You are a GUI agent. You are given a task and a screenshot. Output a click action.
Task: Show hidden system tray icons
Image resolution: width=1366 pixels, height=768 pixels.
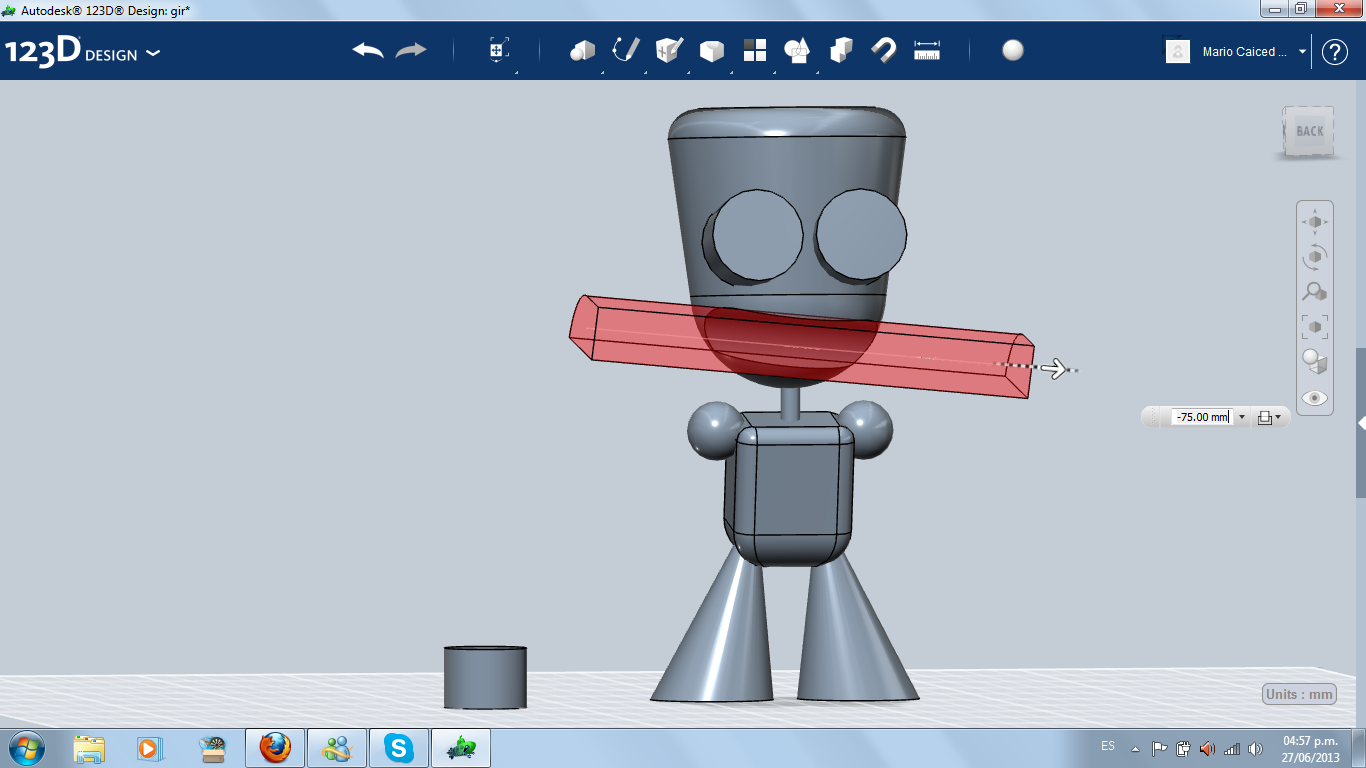[1135, 748]
